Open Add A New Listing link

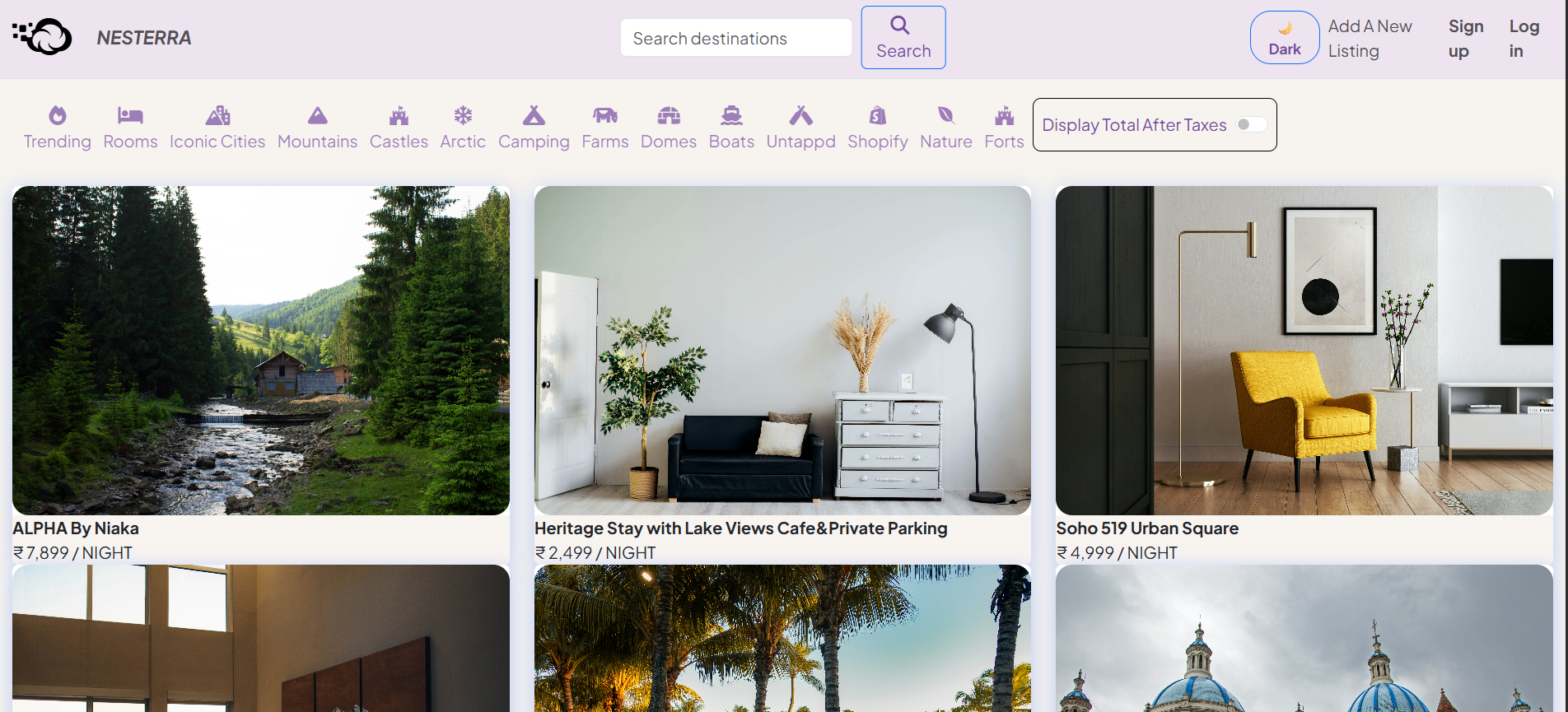(1370, 38)
